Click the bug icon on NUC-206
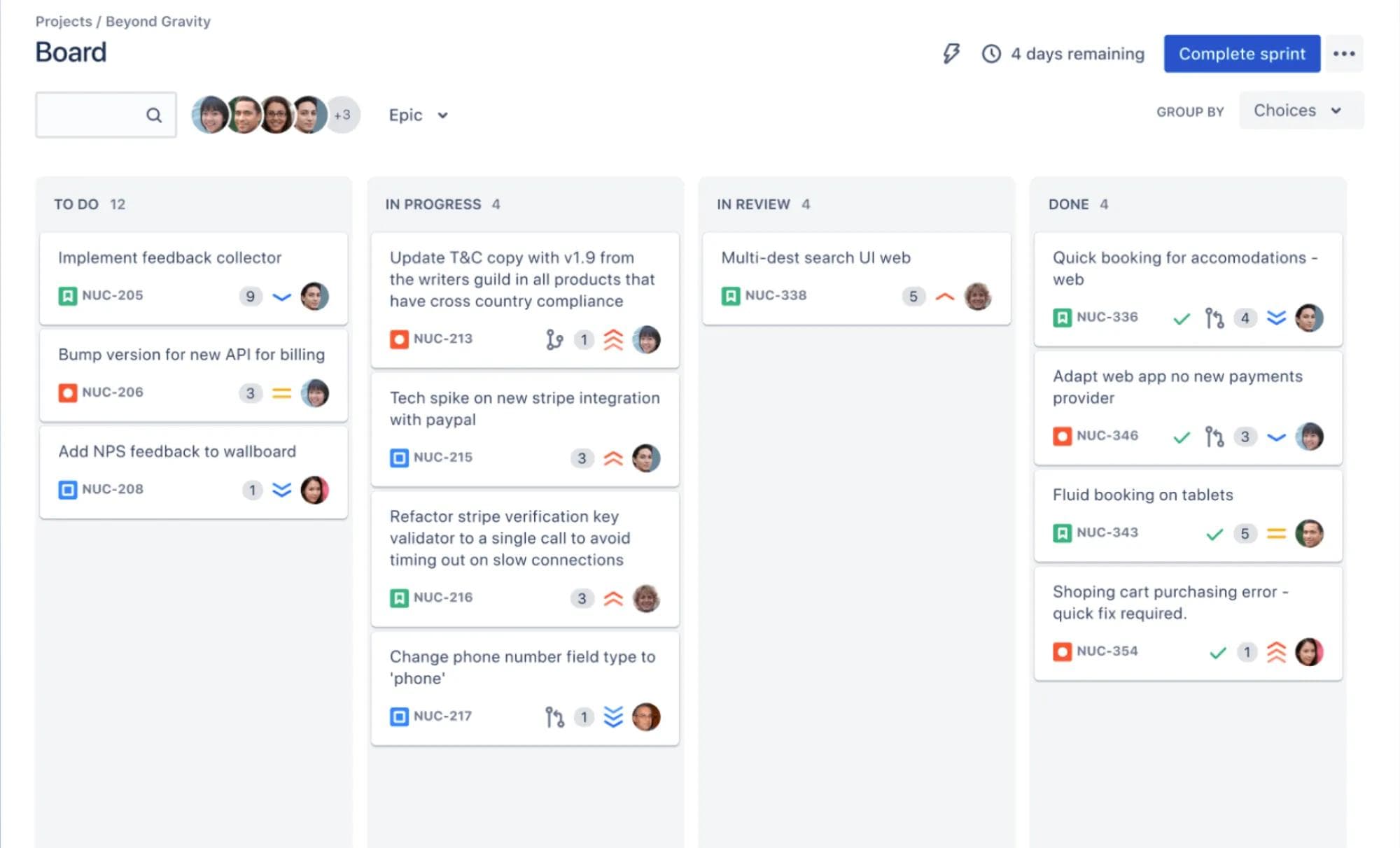1400x848 pixels. 67,393
